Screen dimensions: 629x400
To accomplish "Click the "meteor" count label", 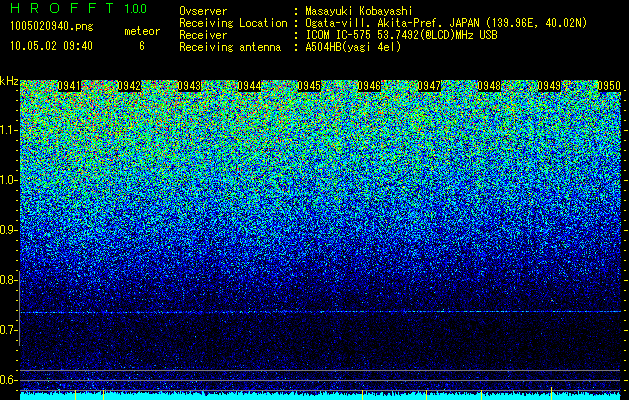I will [142, 31].
